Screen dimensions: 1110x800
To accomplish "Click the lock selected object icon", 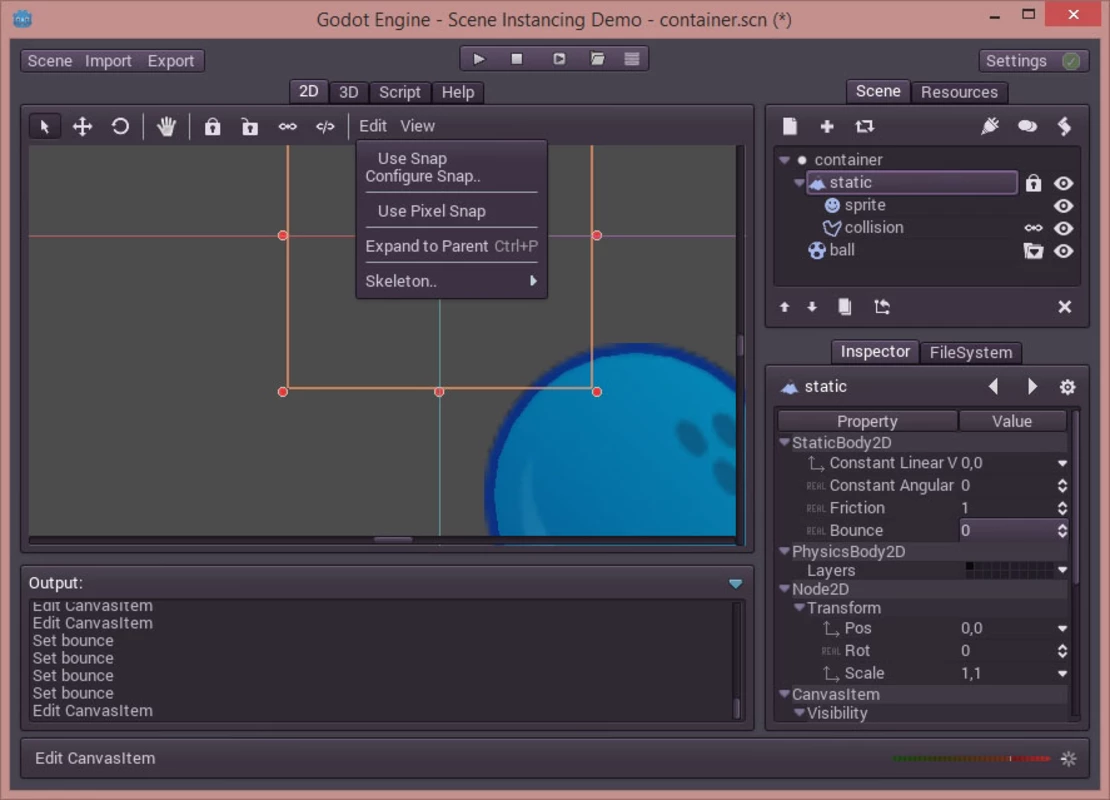I will click(x=212, y=126).
